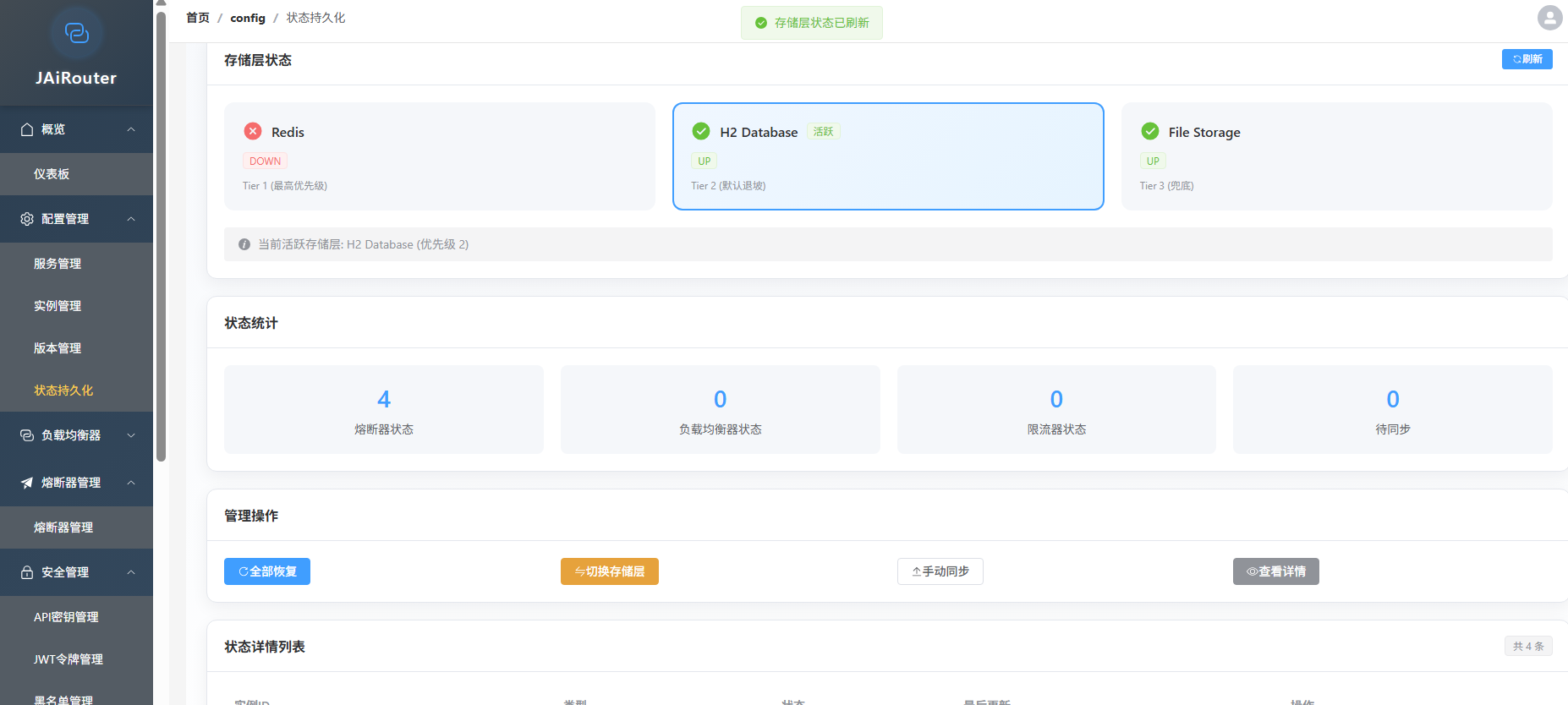Screen dimensions: 1568x705
Task: Click the 限流器状态 statistic card
Action: click(1056, 410)
